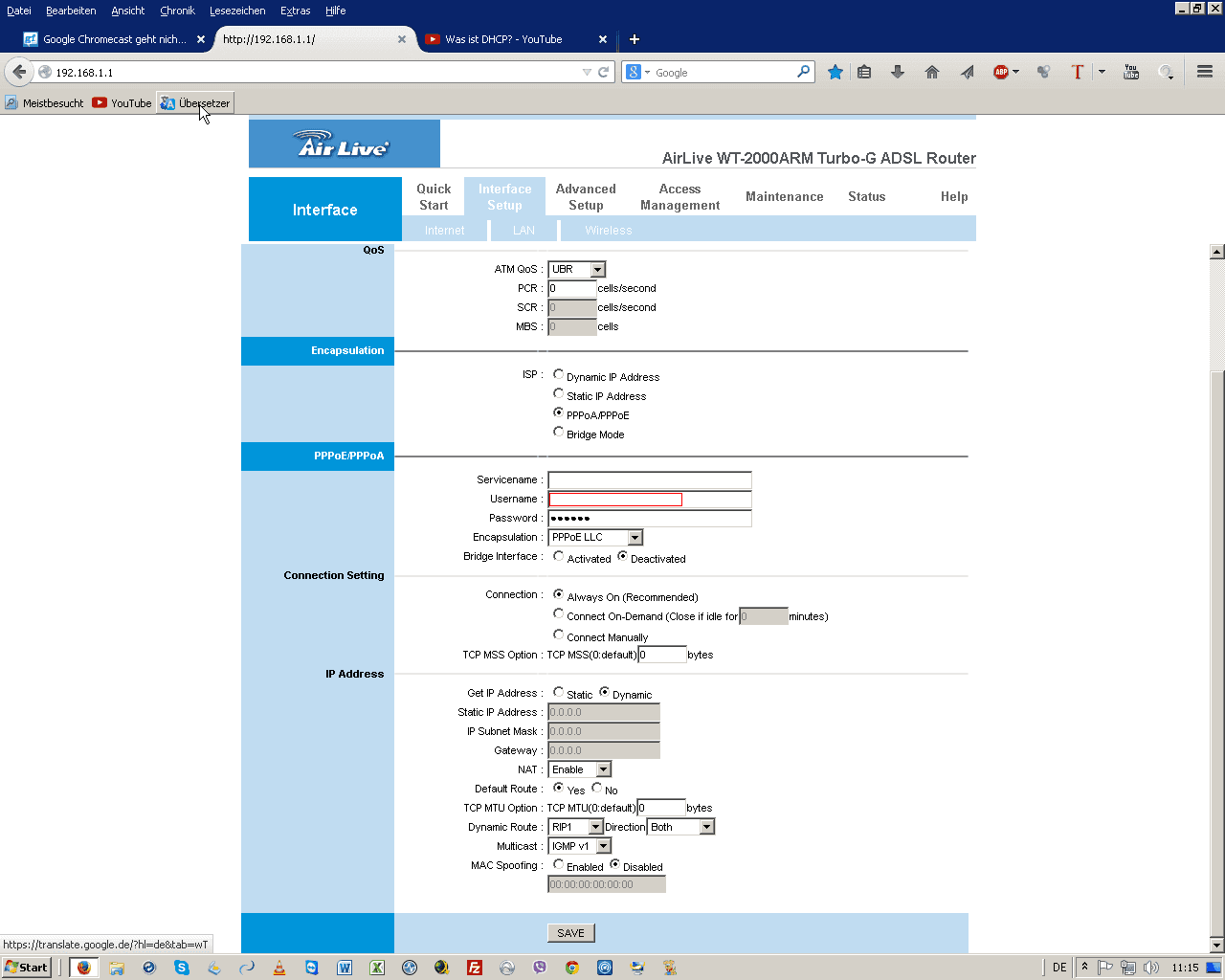Open the Direction Both dropdown
The image size is (1225, 980).
tap(681, 827)
